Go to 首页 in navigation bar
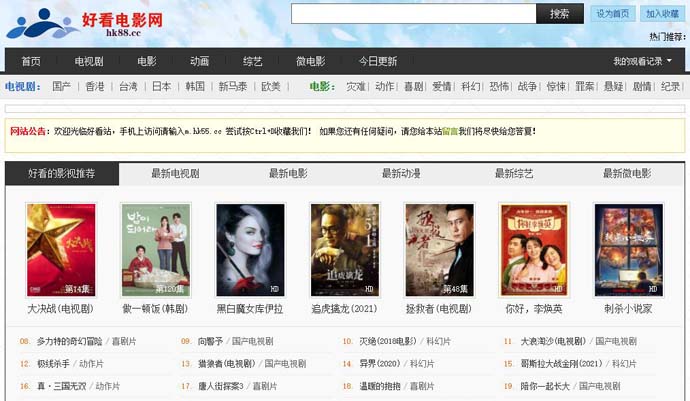The height and width of the screenshot is (401, 690). click(31, 61)
